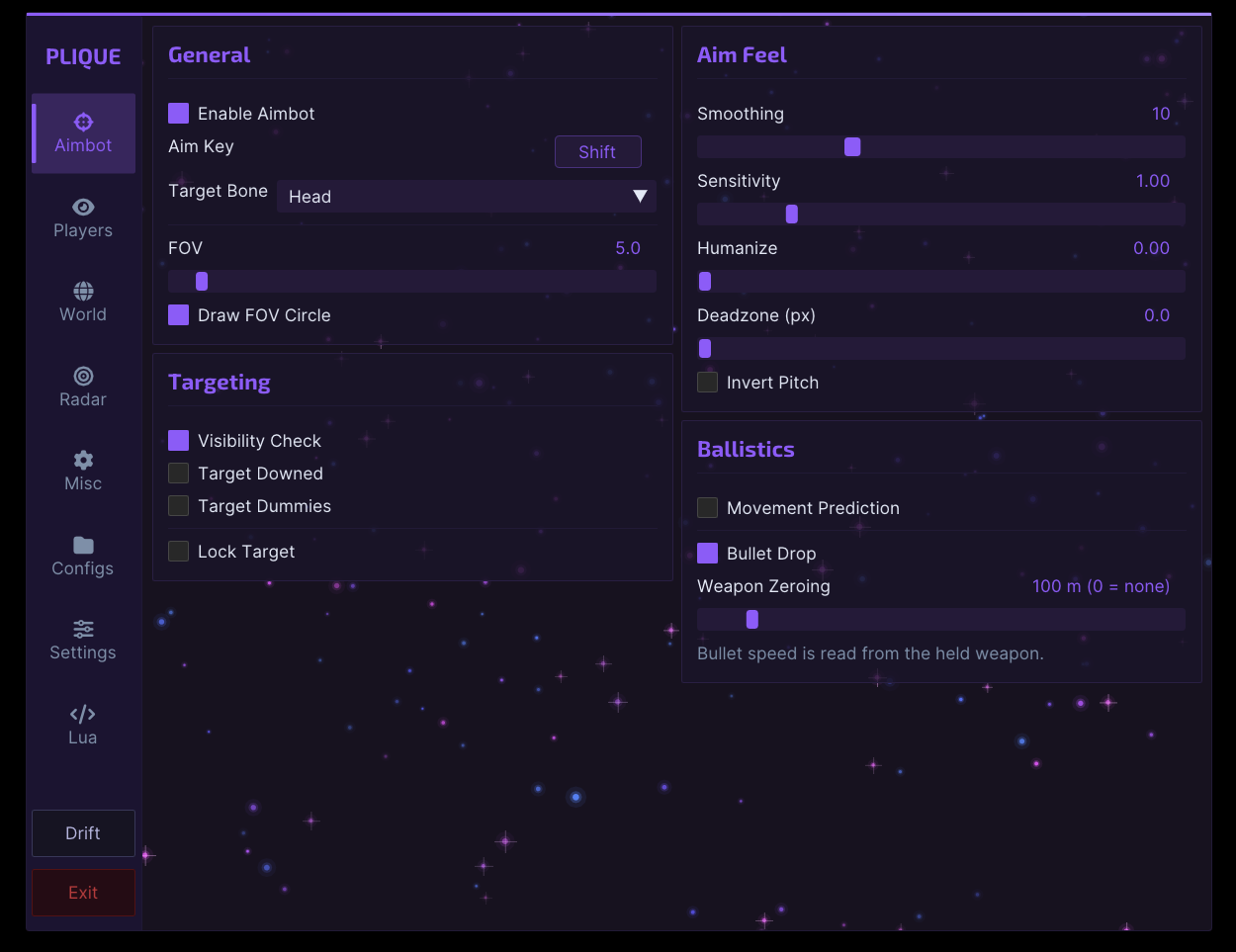
Task: Enable the Target Downed checkbox
Action: (x=178, y=473)
